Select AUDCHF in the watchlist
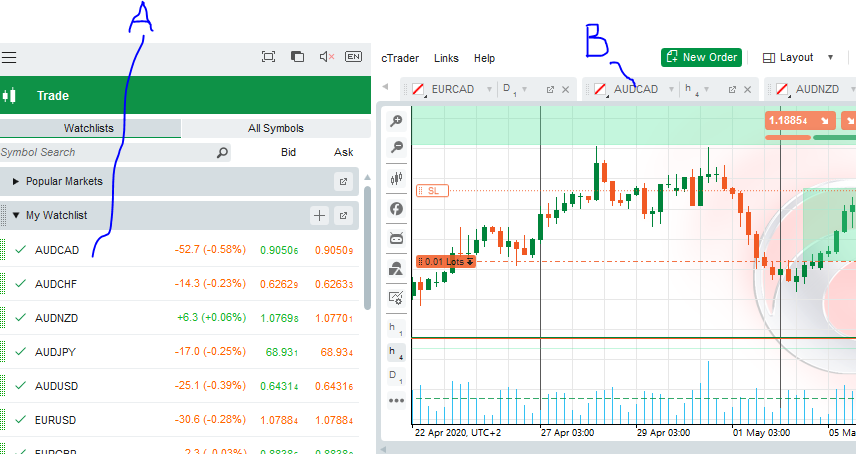 click(x=56, y=283)
